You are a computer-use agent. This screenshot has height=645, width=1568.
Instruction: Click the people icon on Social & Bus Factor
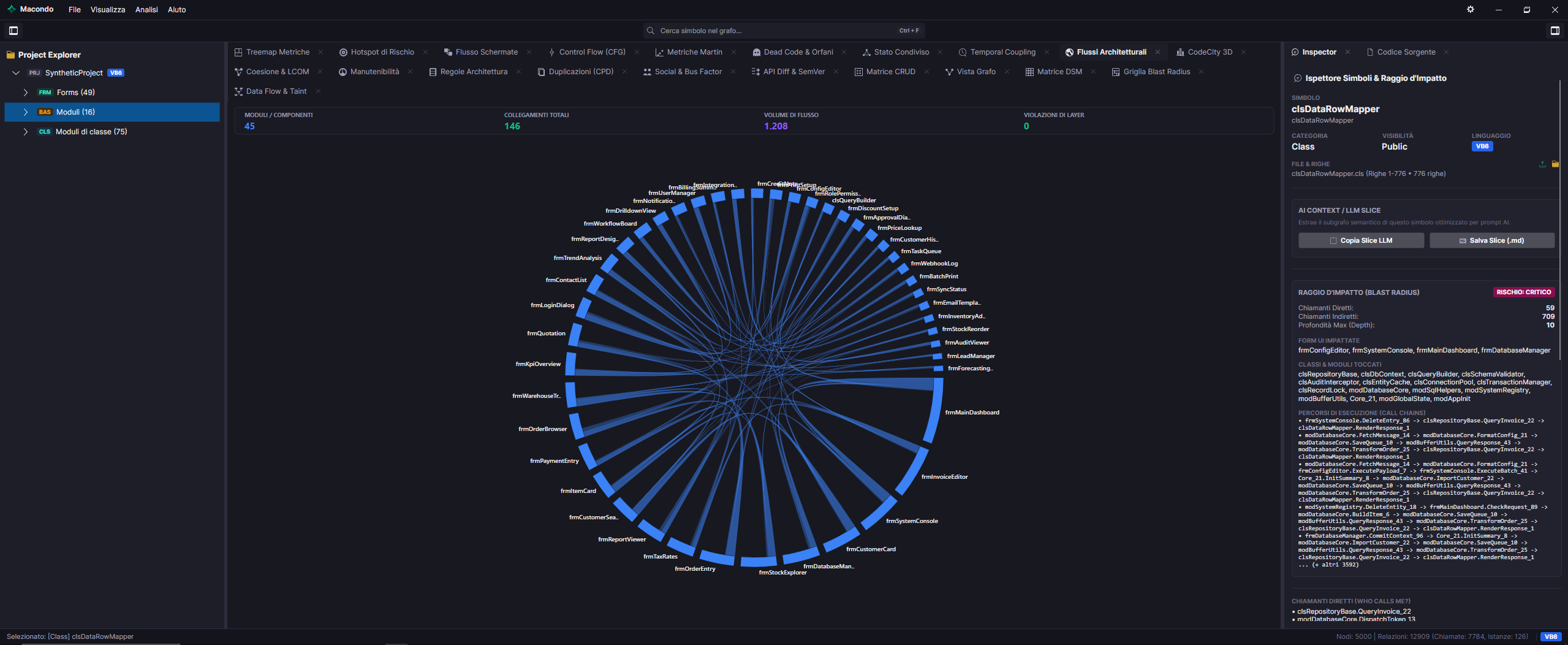pyautogui.click(x=647, y=72)
